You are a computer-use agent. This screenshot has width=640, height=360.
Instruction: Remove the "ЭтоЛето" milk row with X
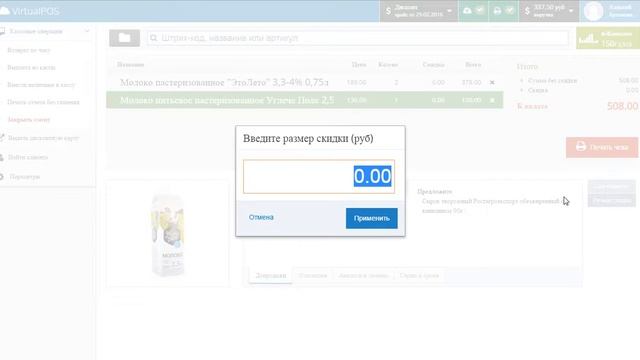(x=492, y=82)
